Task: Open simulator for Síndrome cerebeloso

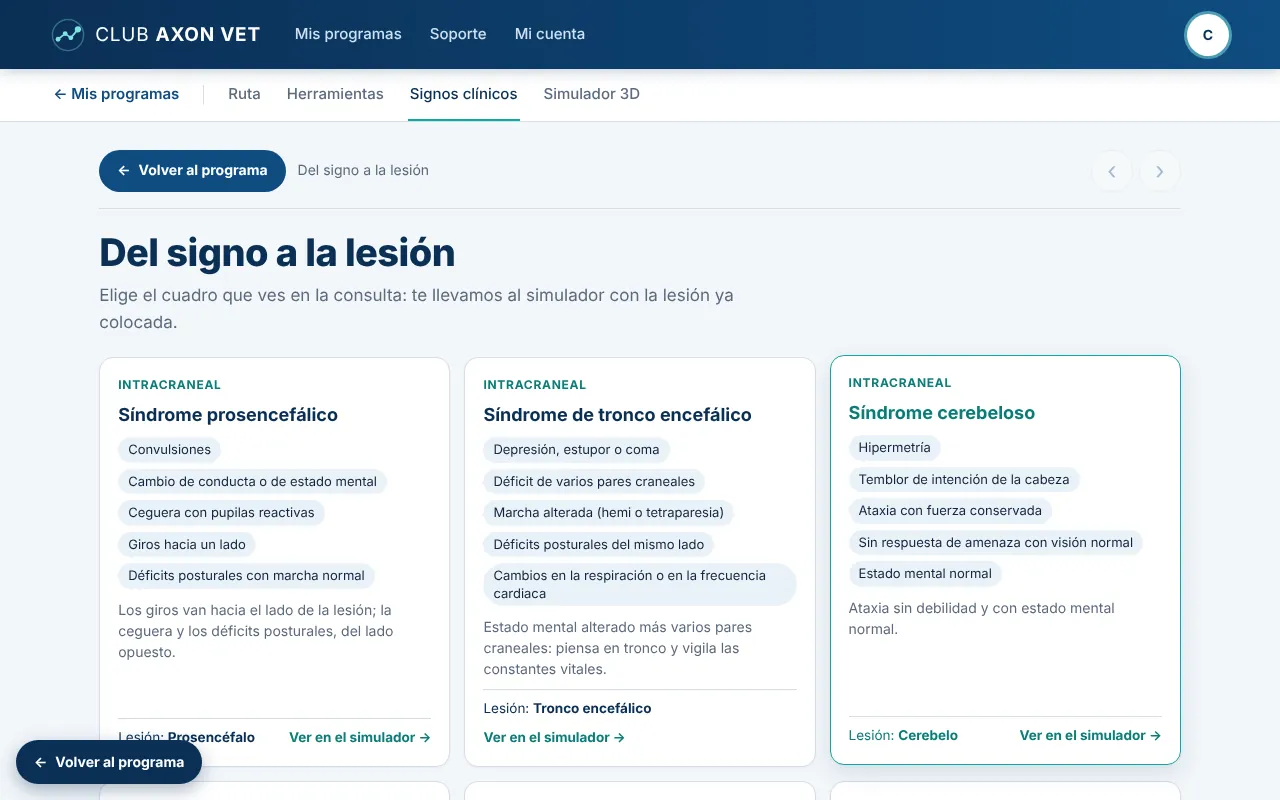Action: (1090, 735)
